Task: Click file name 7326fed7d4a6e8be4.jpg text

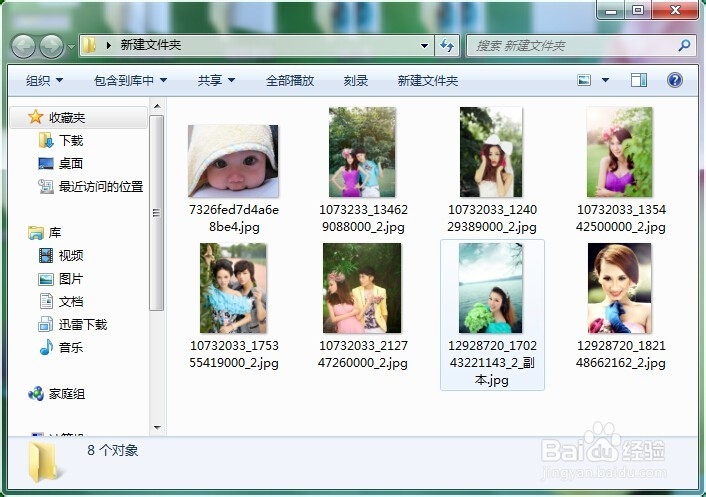Action: (x=234, y=218)
